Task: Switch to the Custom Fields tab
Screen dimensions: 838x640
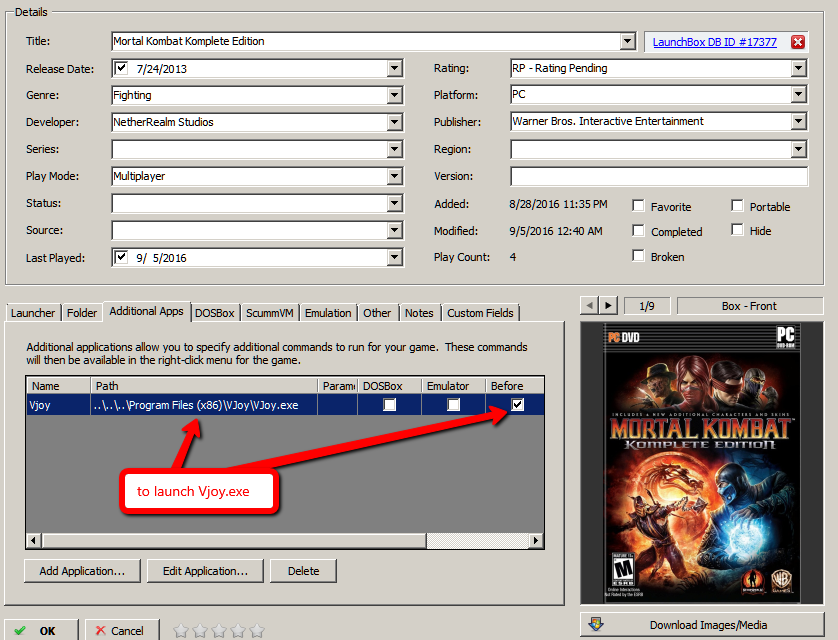Action: point(480,313)
